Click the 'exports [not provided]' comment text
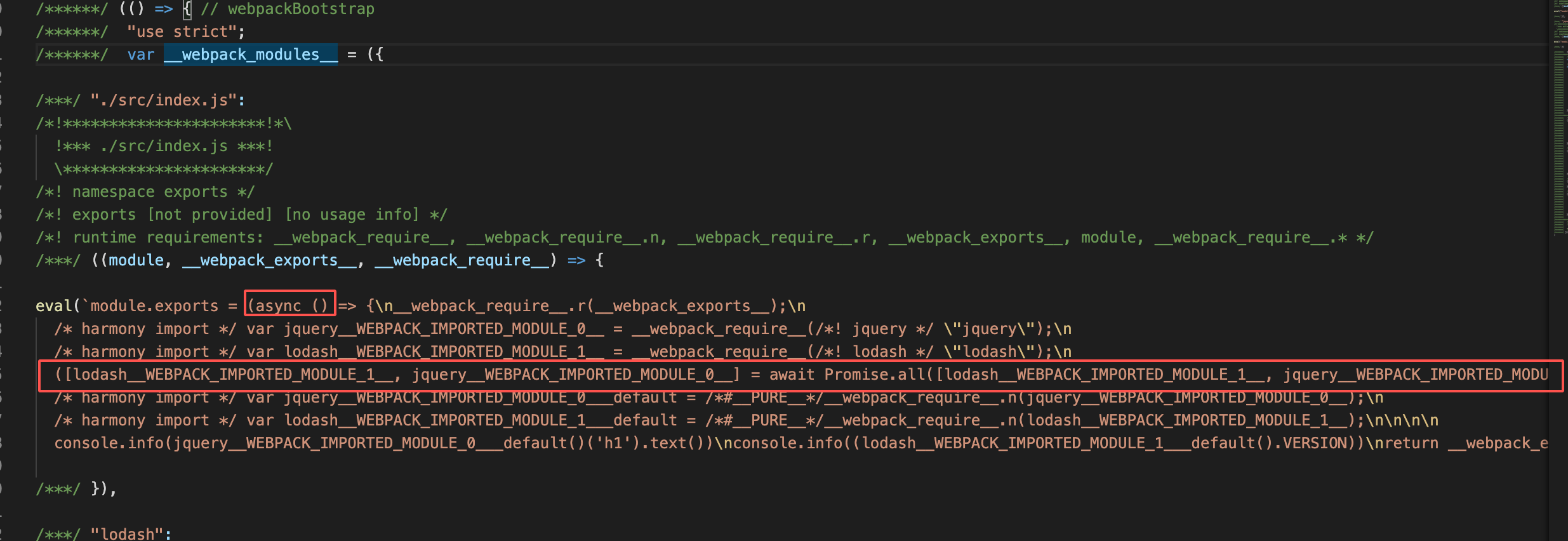1568x541 pixels. click(x=172, y=215)
